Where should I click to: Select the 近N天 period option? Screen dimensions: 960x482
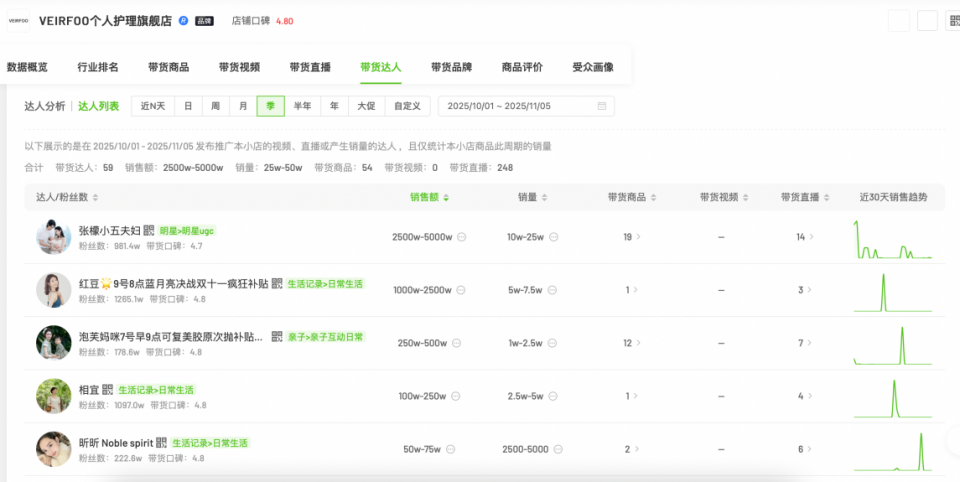[153, 106]
